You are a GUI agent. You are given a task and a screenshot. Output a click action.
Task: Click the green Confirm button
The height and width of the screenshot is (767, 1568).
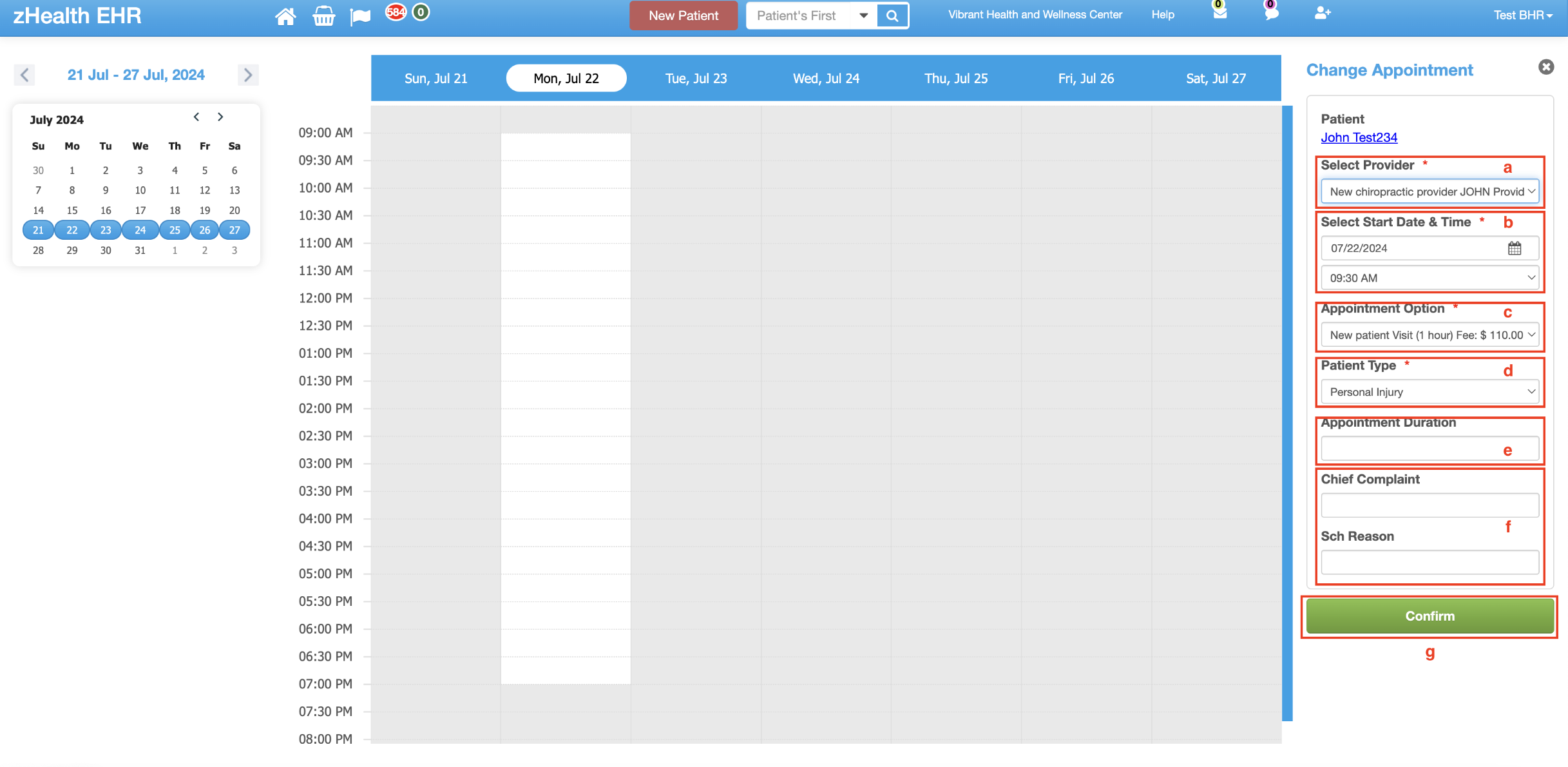tap(1429, 616)
